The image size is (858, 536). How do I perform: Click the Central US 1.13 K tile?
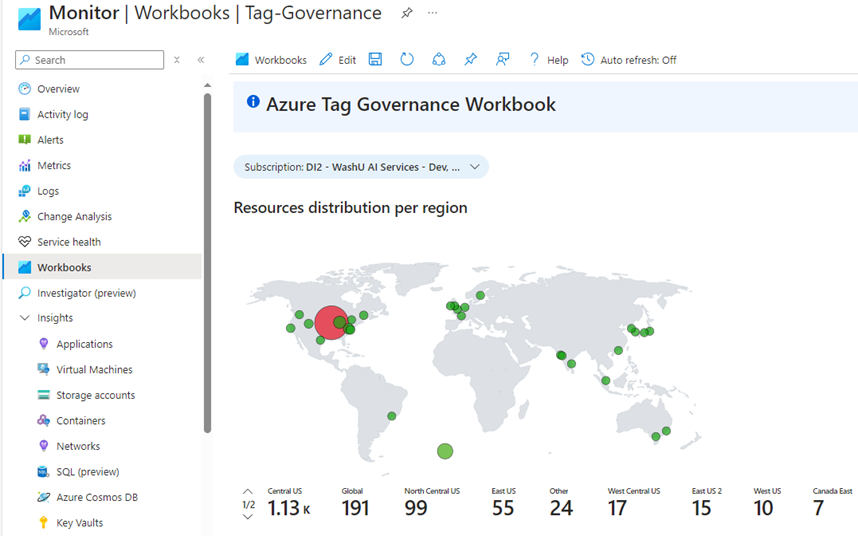[289, 502]
